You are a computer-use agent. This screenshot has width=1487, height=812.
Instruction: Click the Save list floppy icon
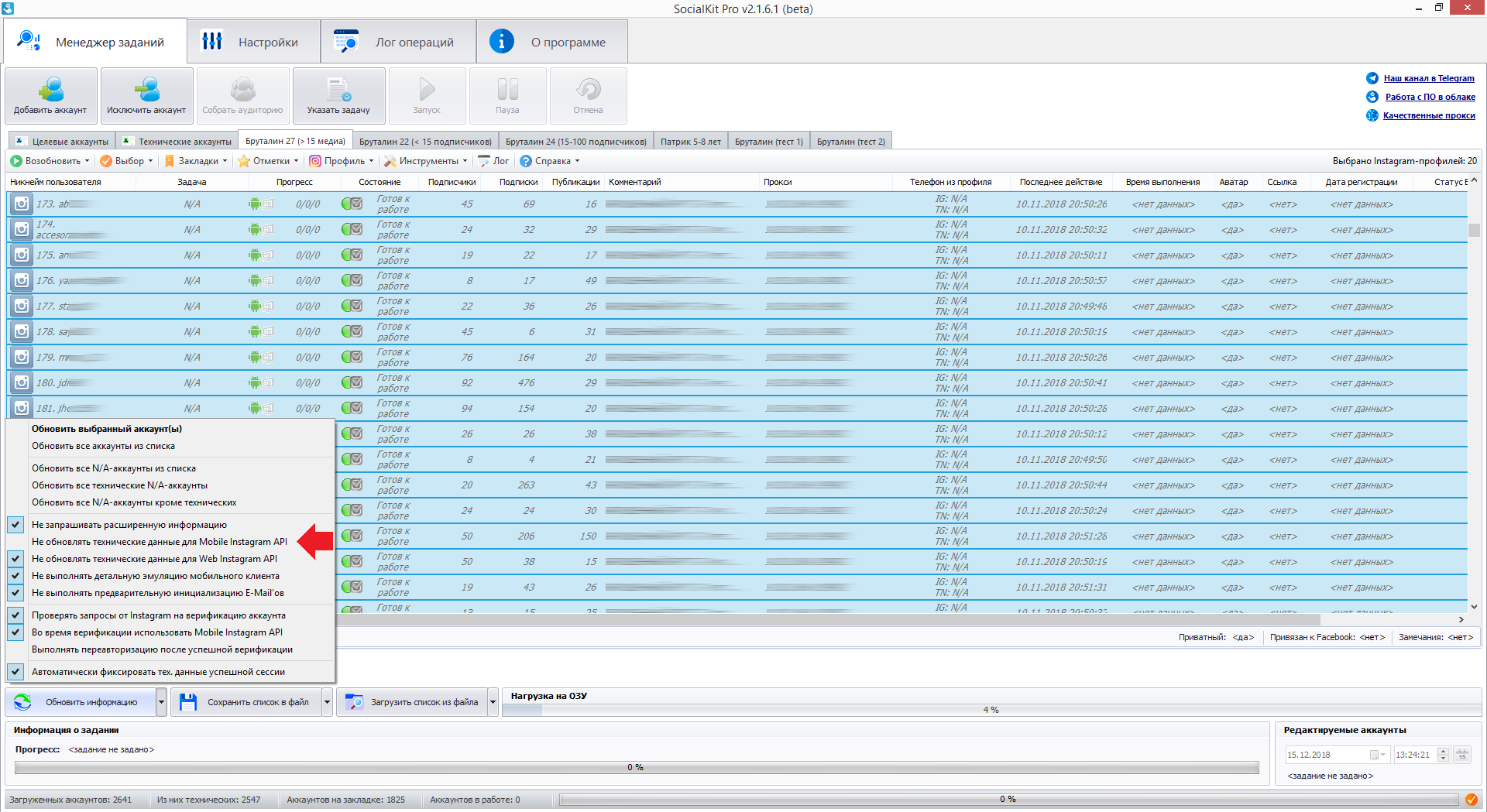point(187,702)
